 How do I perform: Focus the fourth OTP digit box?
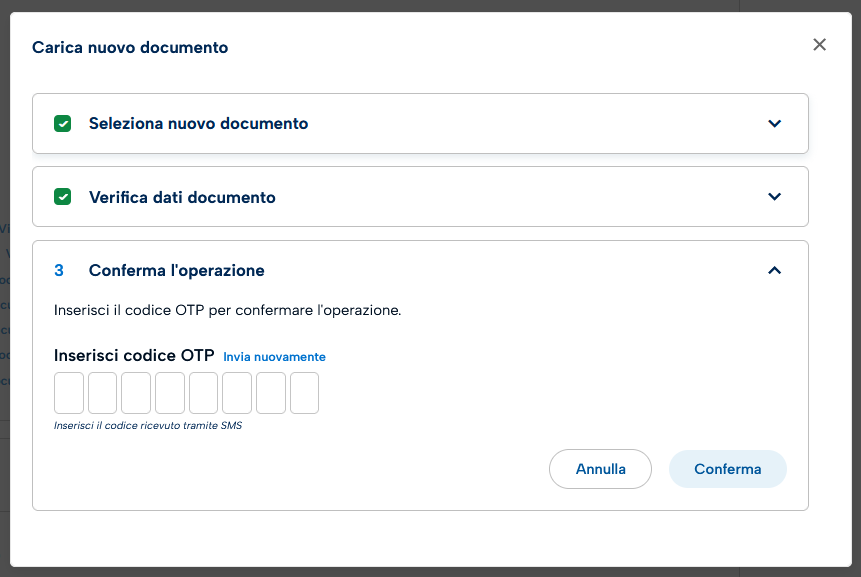[170, 393]
